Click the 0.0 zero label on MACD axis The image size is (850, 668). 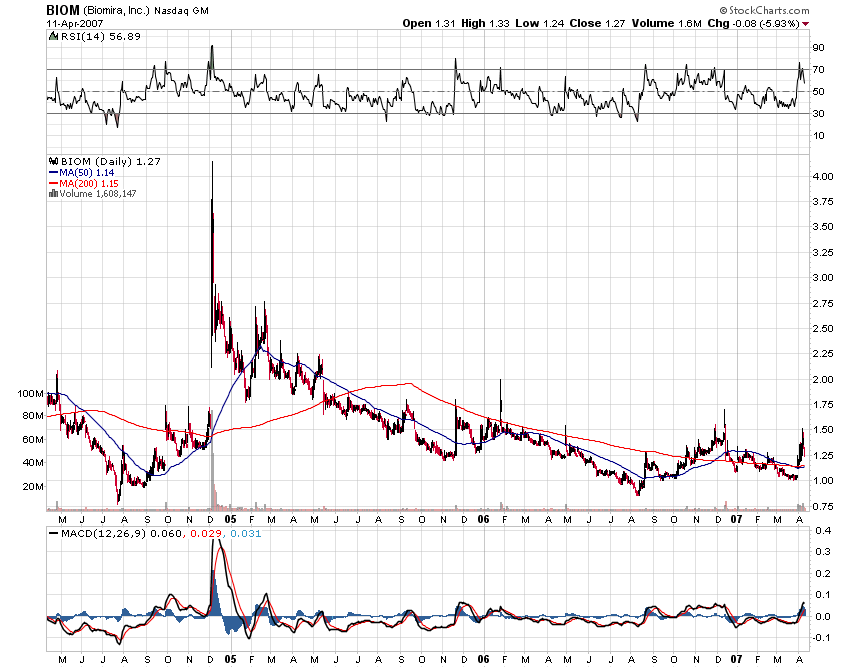pyautogui.click(x=823, y=616)
